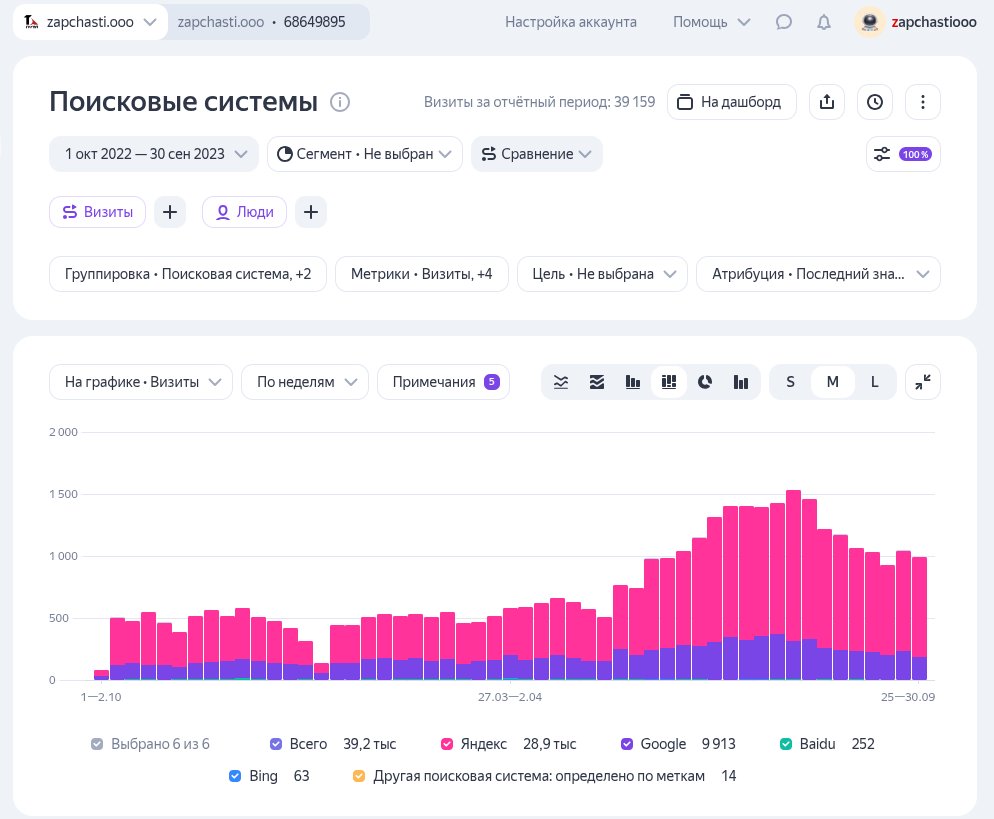Screen dimensions: 994x819
Task: Open the three-dot more options menu
Action: 922,102
